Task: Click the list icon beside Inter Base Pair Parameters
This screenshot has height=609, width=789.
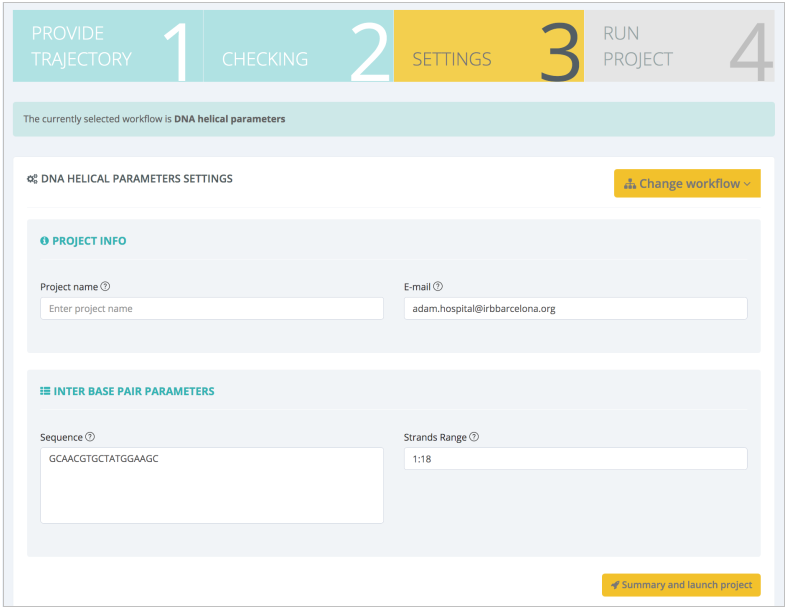Action: (45, 391)
